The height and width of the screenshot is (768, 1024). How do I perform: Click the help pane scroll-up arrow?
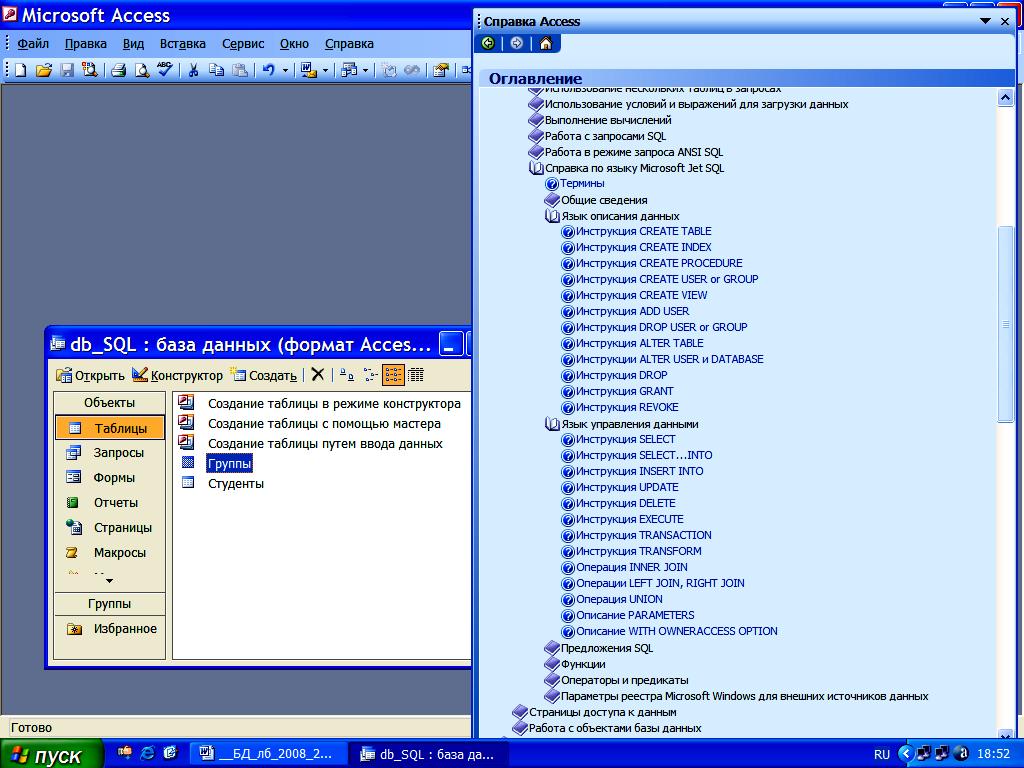click(x=1006, y=98)
